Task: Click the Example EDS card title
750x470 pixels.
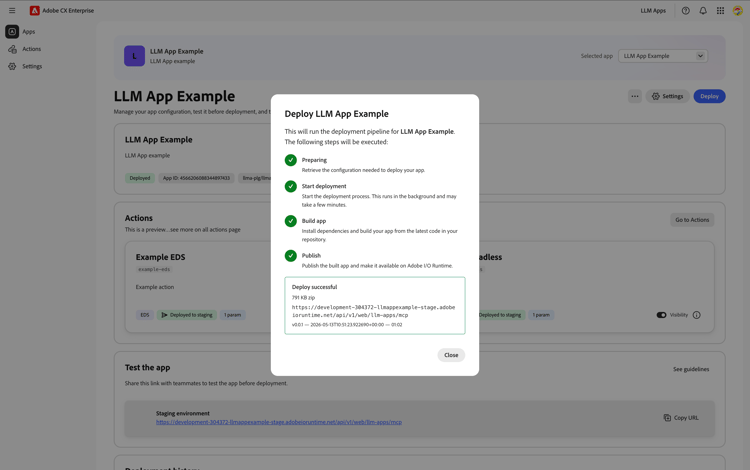Action: [x=160, y=257]
